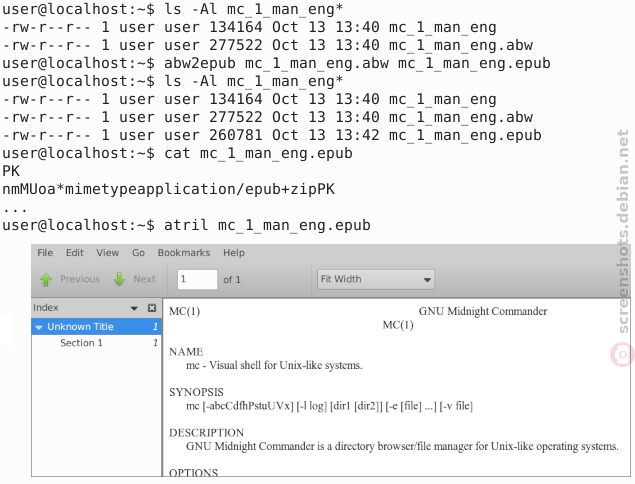Click 'mc - Visual shell for Unix-like systems.' line

(274, 365)
